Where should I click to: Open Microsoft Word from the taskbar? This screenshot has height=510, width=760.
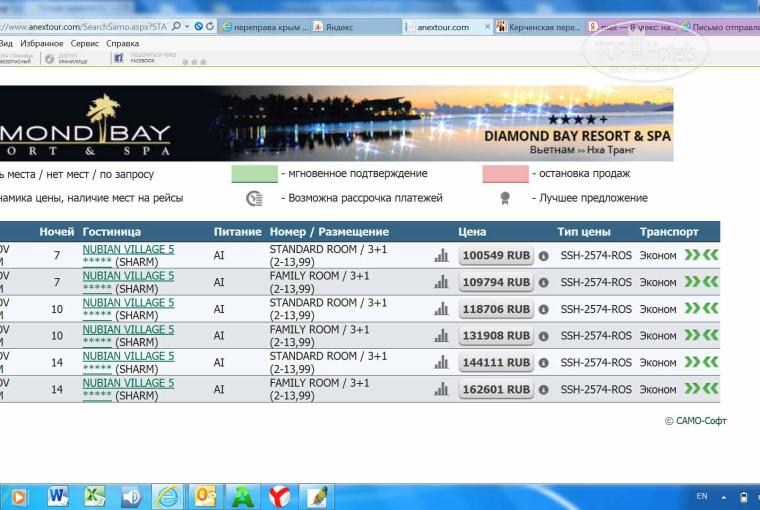[x=58, y=497]
